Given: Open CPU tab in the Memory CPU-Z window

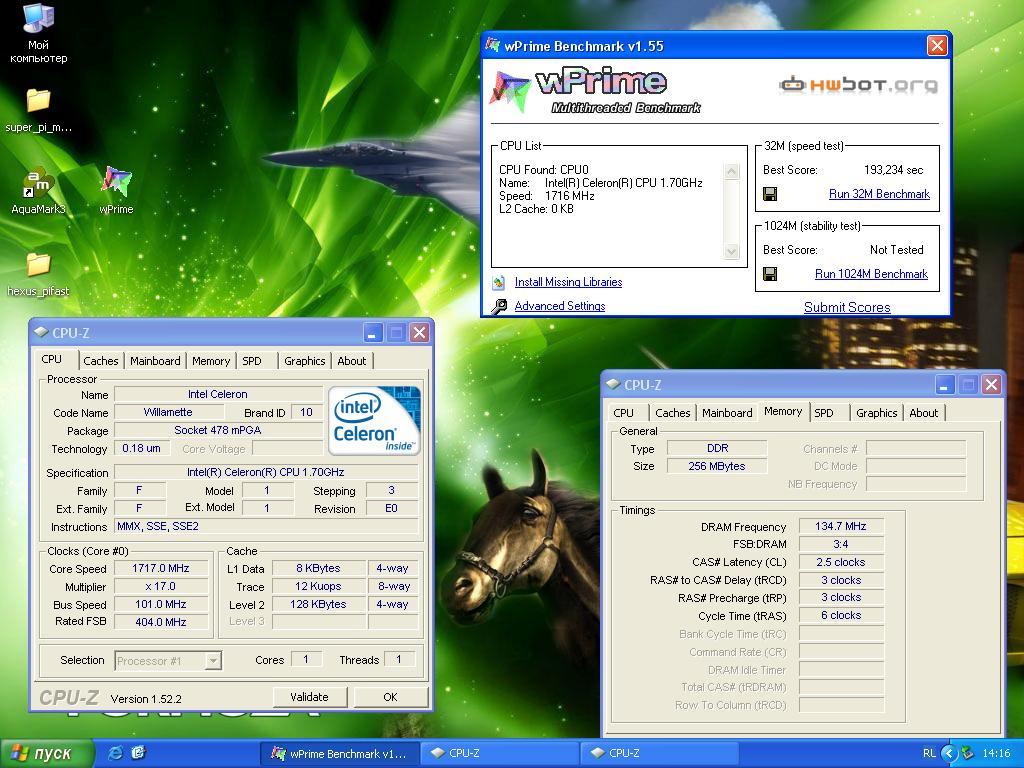Looking at the screenshot, I should (x=624, y=413).
